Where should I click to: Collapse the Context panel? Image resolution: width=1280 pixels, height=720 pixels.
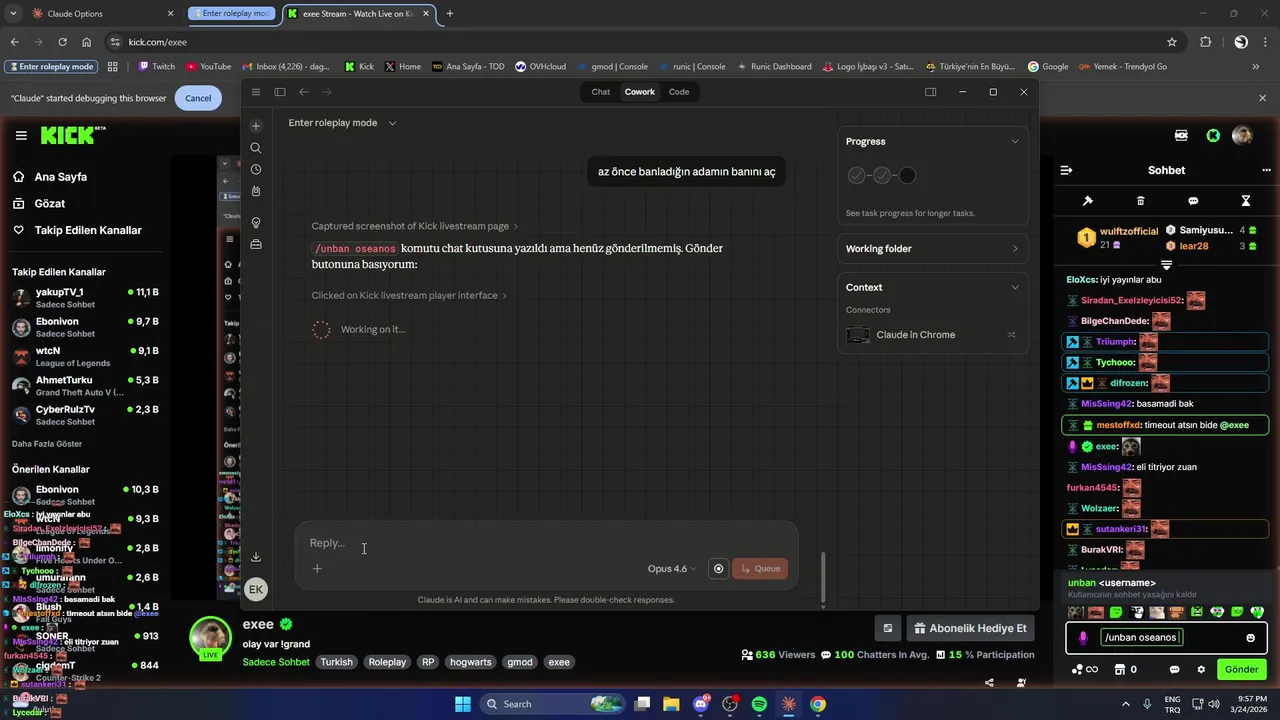[x=1015, y=287]
